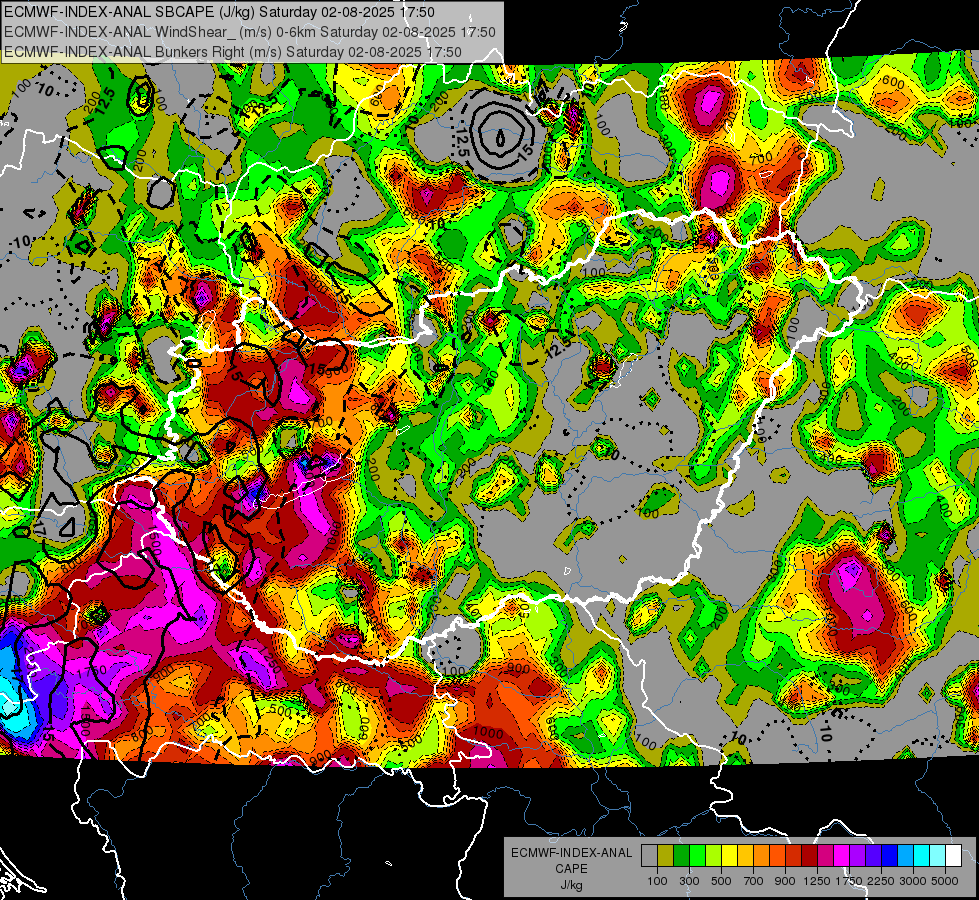Screen dimensions: 979x900
Task: Click the legend value label 700
Action: (x=754, y=881)
